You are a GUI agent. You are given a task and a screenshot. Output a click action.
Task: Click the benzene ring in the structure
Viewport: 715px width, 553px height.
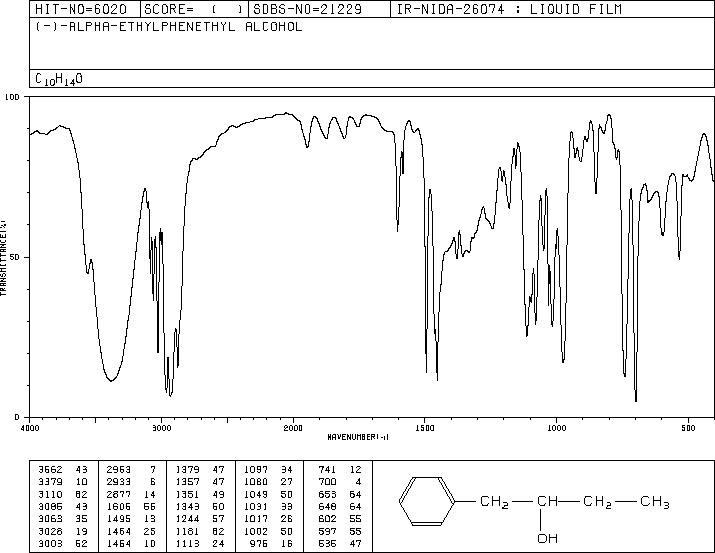pos(427,501)
